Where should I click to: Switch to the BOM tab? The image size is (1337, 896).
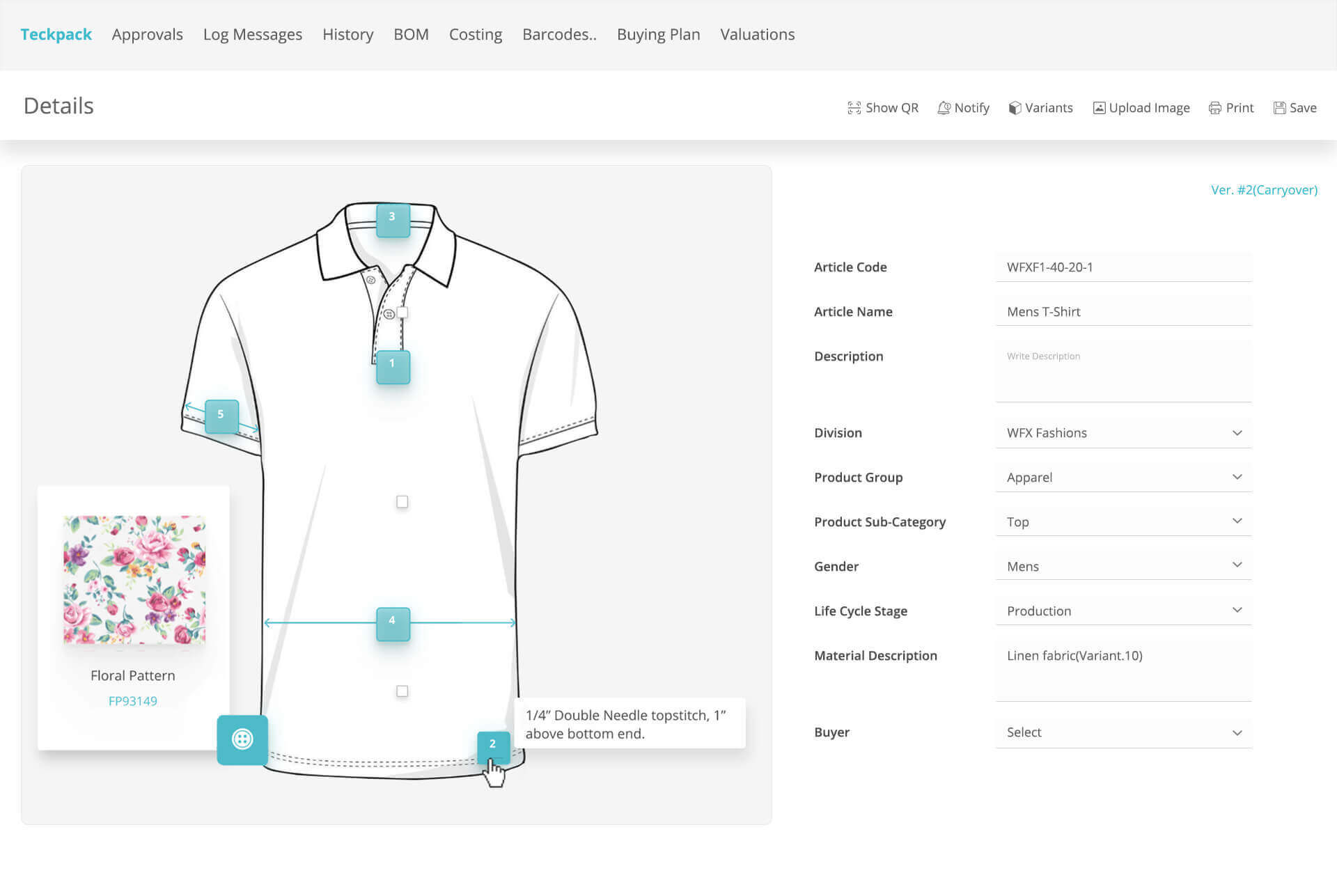coord(411,34)
